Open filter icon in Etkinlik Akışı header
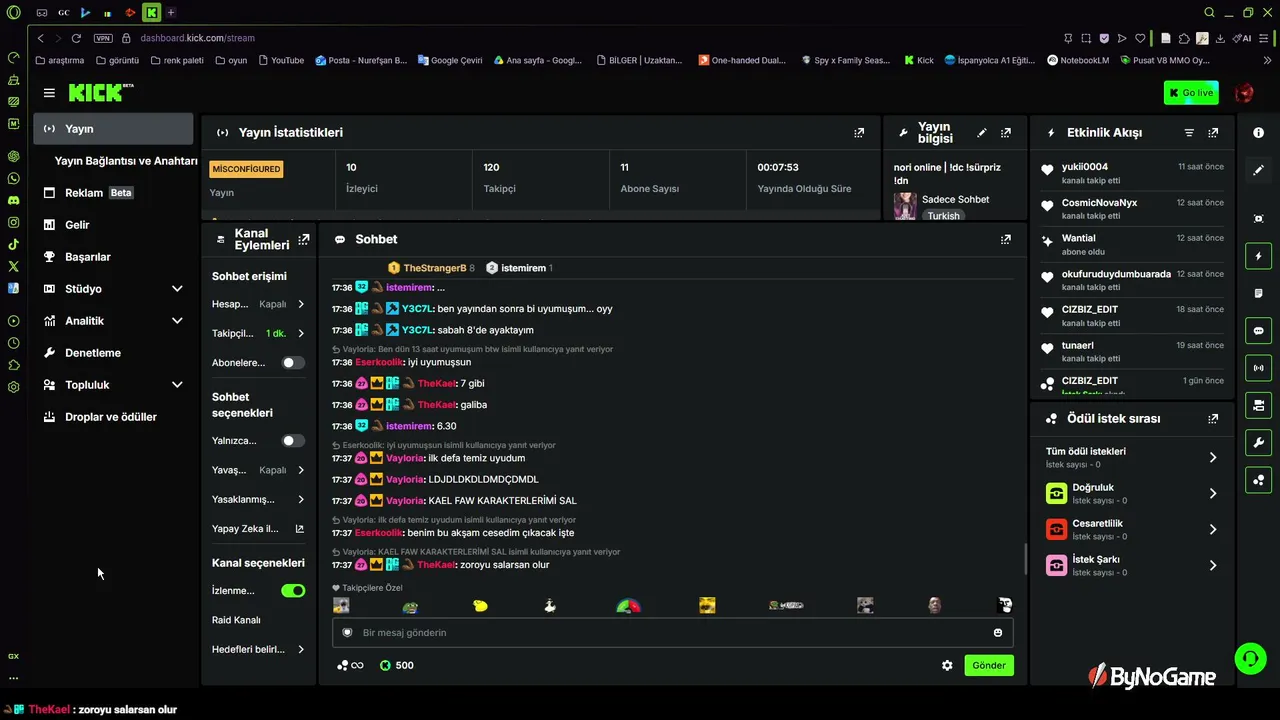This screenshot has height=720, width=1280. 1189,132
